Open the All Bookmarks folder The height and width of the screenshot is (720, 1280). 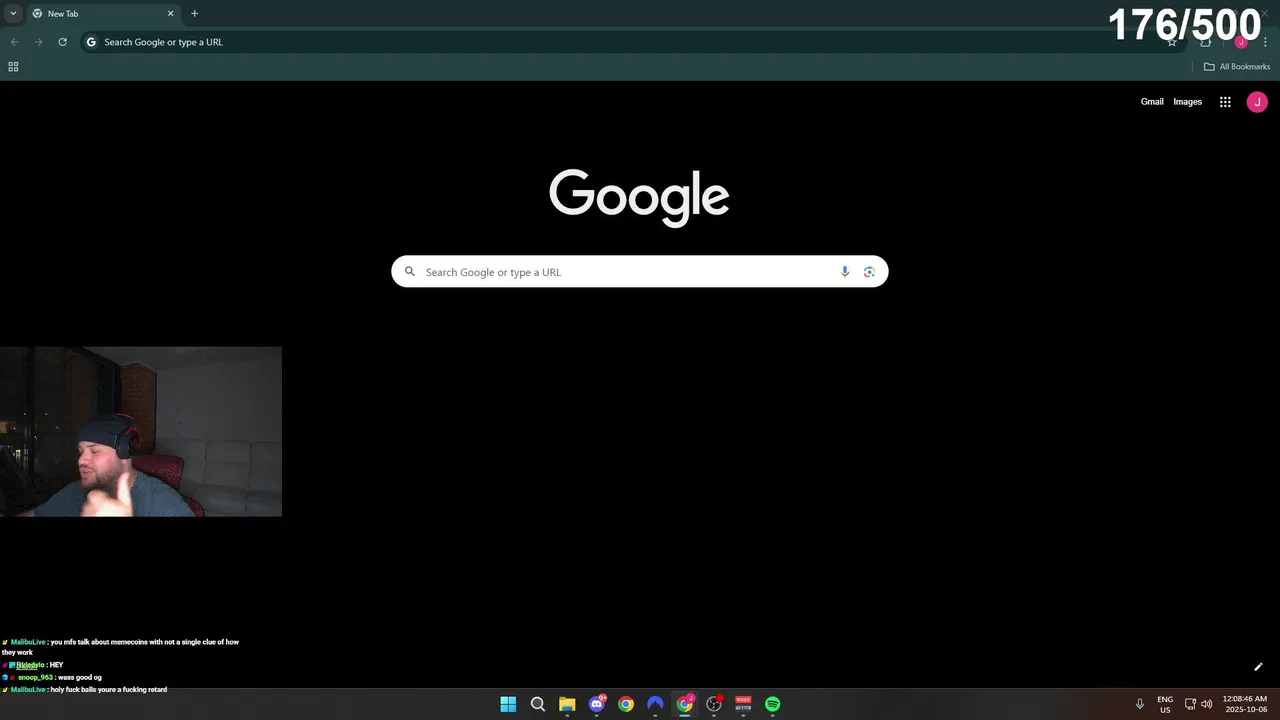click(x=1237, y=67)
